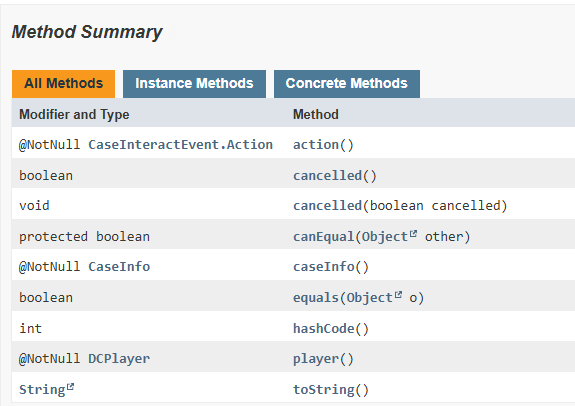Screen dimensions: 575x406
Task: Open the CaseInteractEvent.Action type link
Action: pos(180,145)
